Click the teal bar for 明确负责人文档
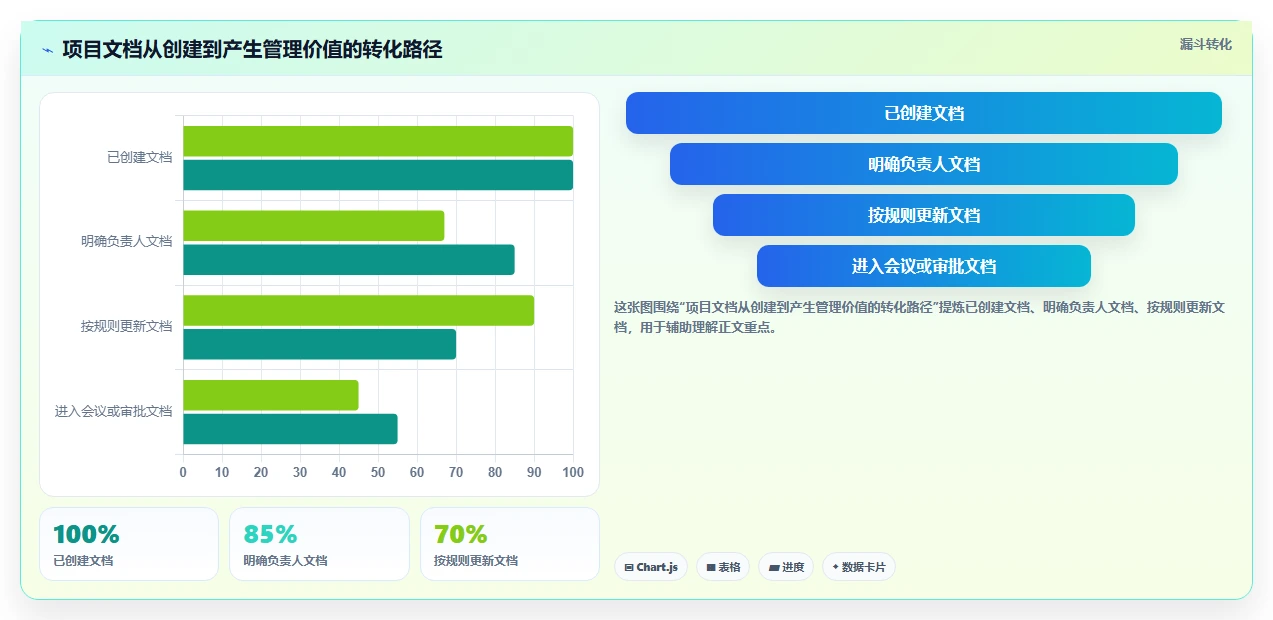1273x620 pixels. 349,260
